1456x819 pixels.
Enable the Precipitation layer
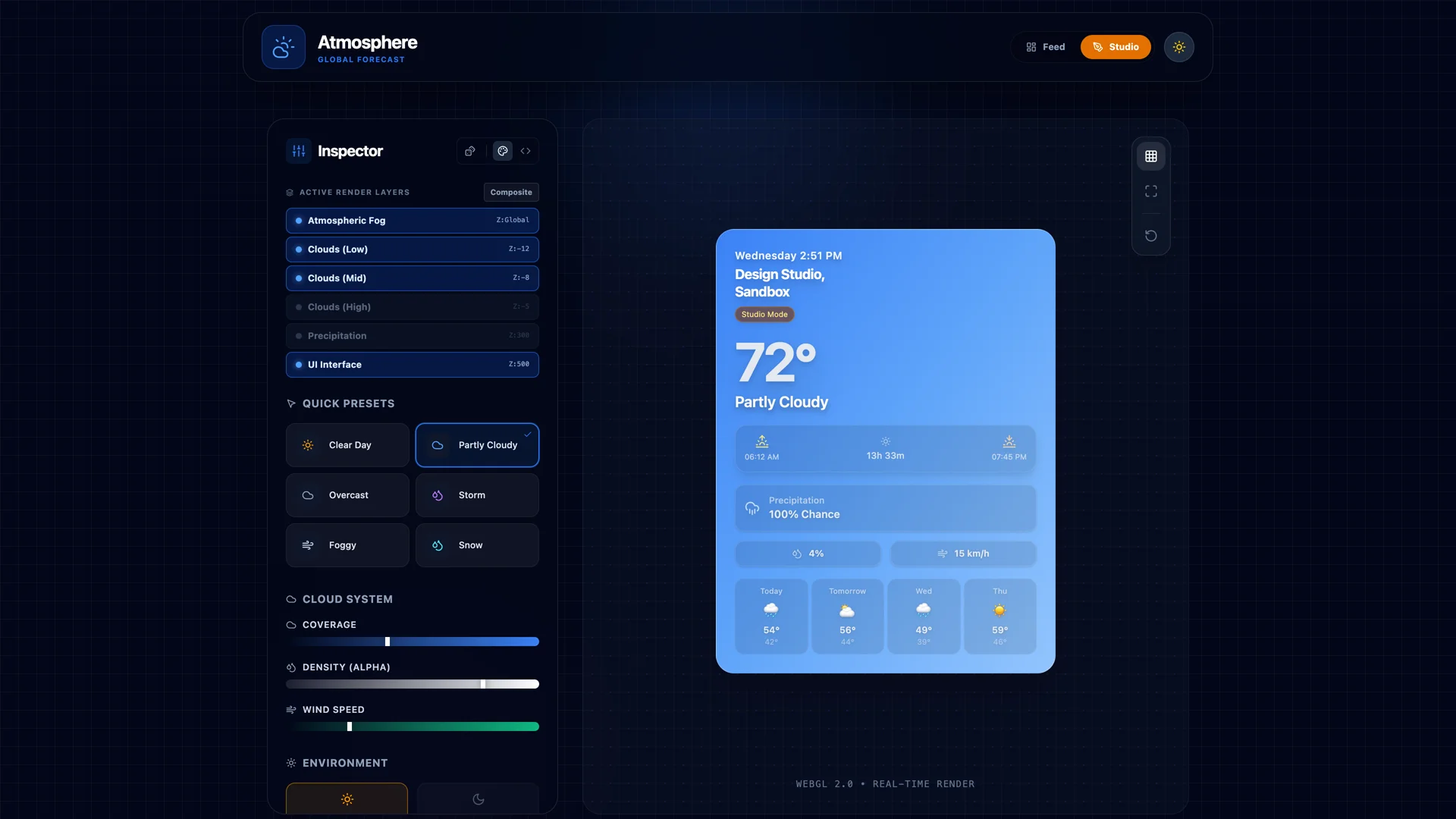tap(412, 336)
